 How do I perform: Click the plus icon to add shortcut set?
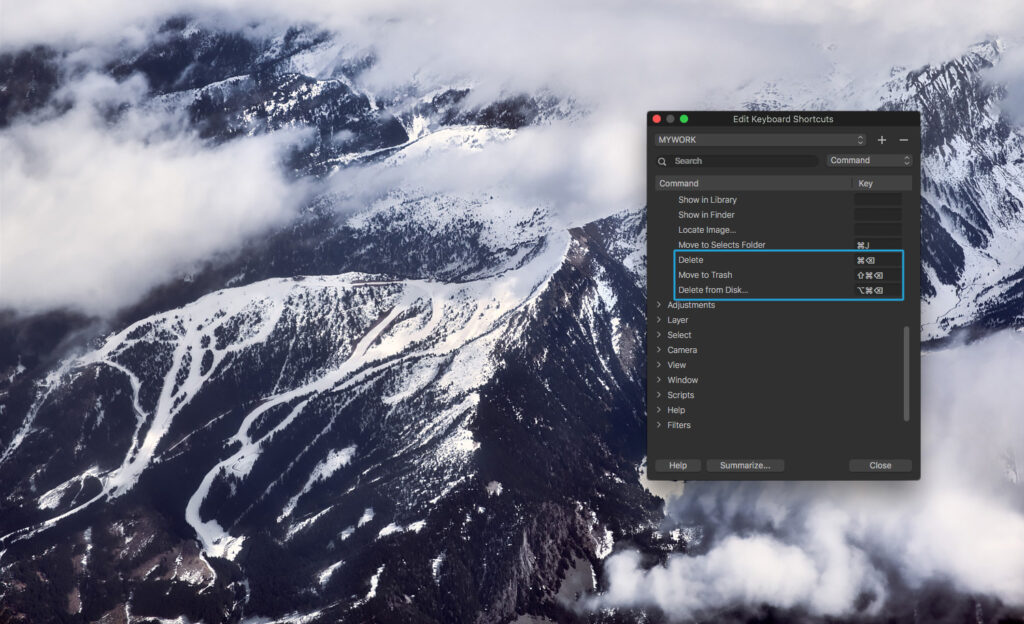pyautogui.click(x=881, y=139)
